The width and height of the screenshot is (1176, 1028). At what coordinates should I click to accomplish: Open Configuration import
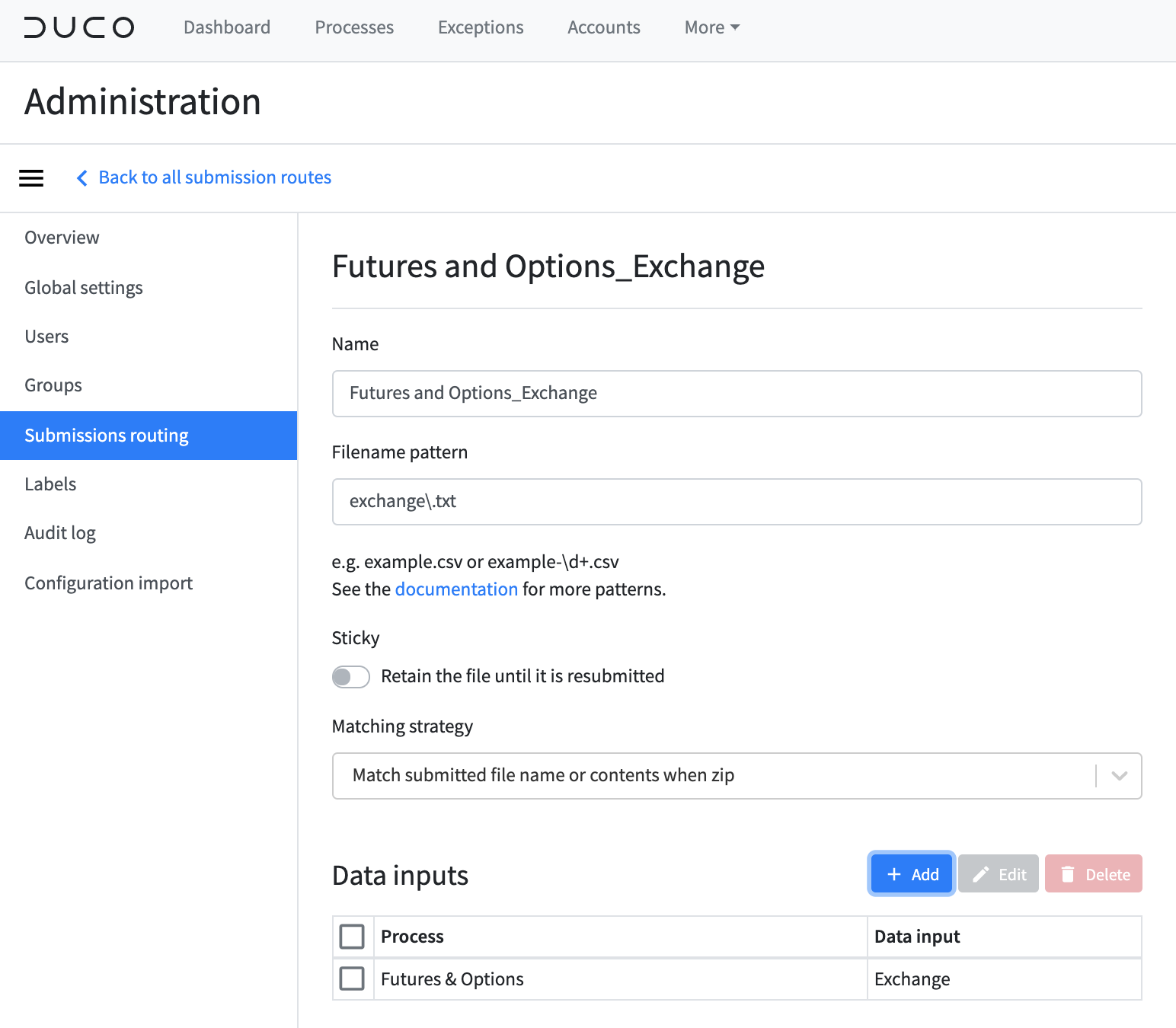coord(149,583)
